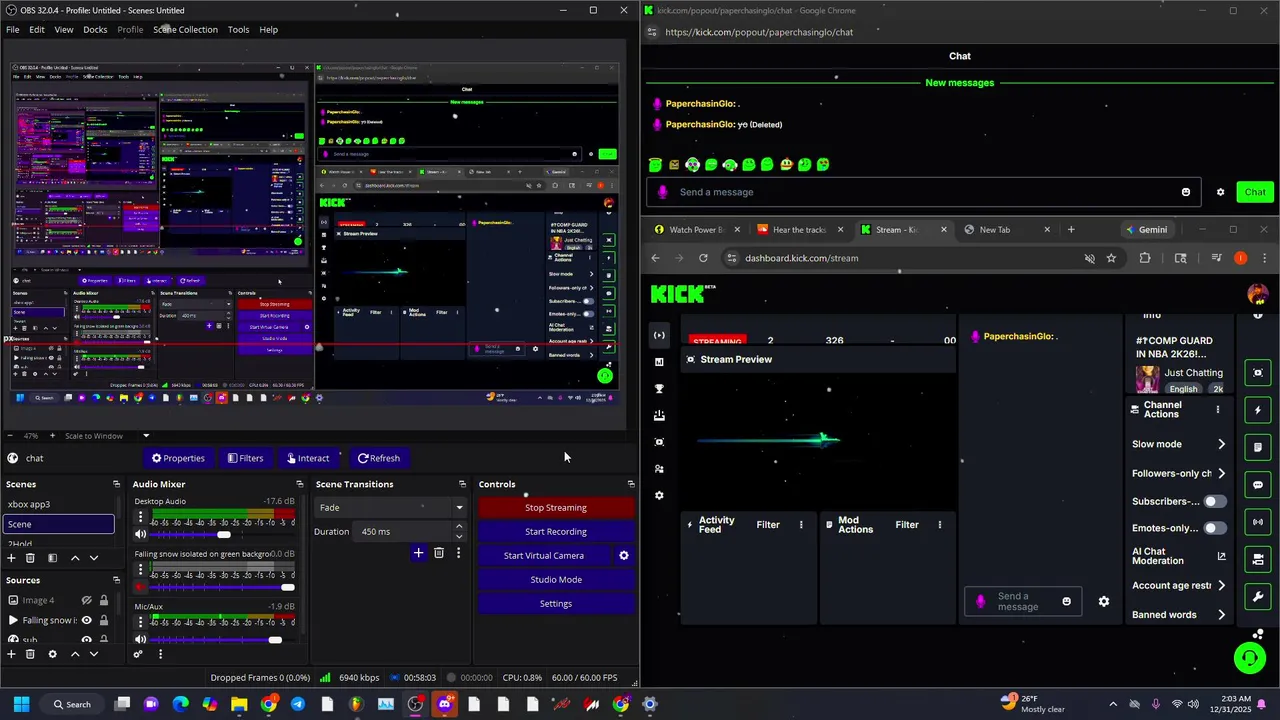The width and height of the screenshot is (1280, 720).
Task: Click the lightning bolt widget button
Action: click(1258, 410)
